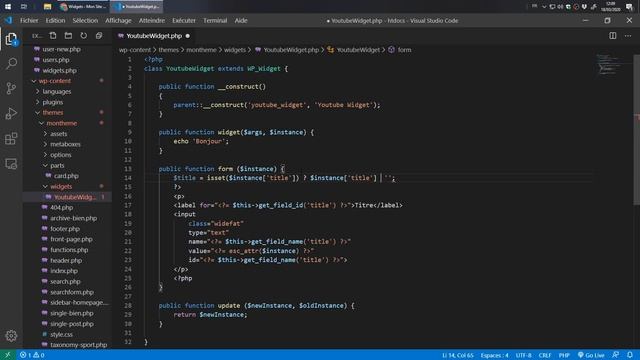Click the montheme breadcrumb segment

click(201, 50)
